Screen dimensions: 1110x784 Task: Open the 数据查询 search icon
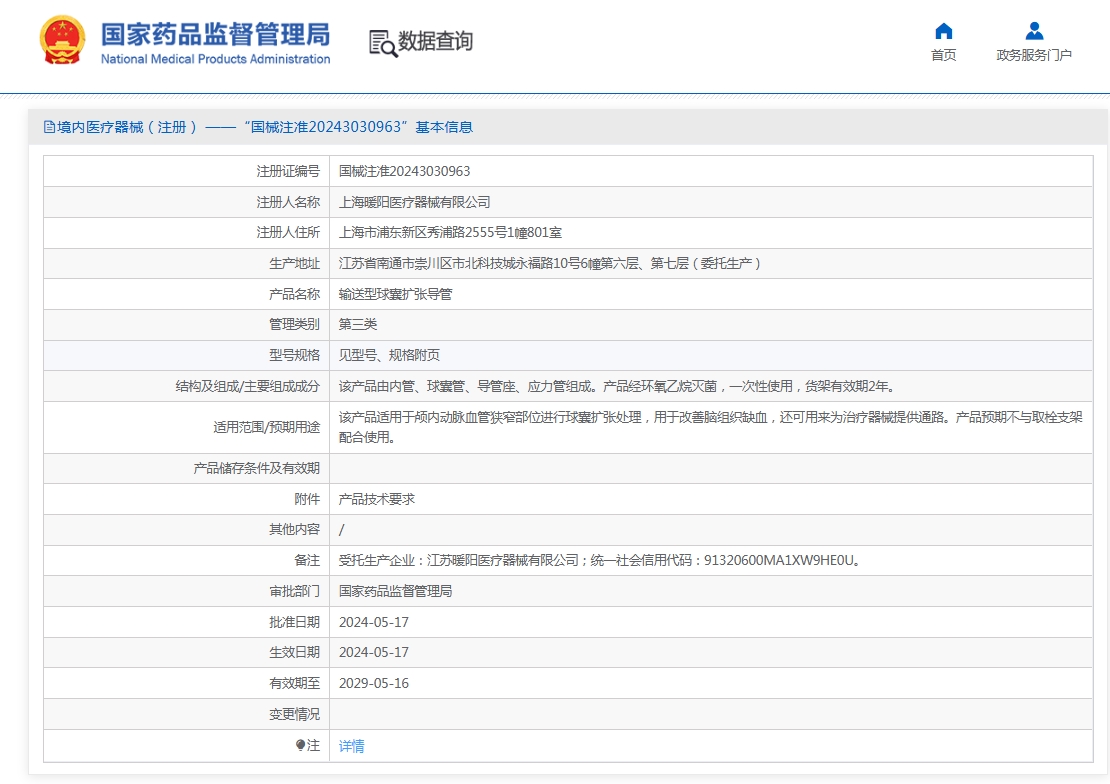(383, 43)
